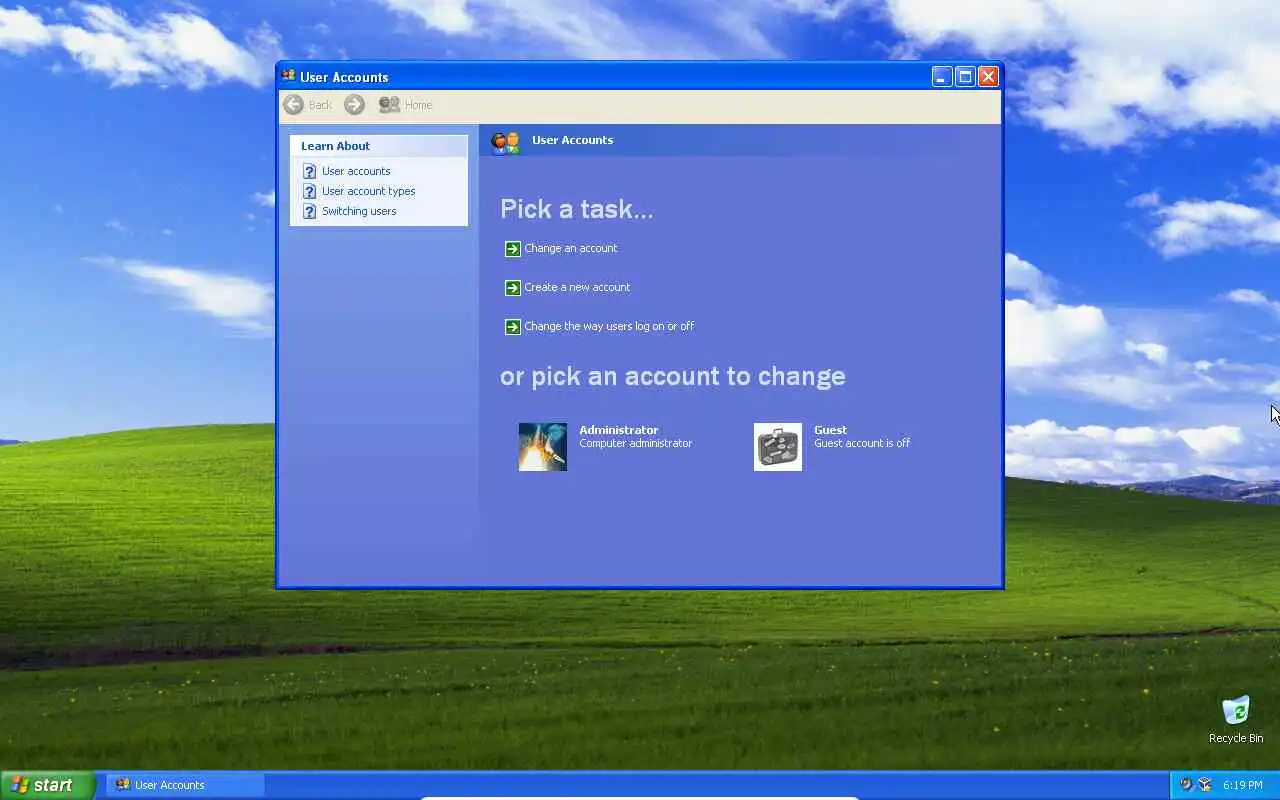Click help icon beside Switching users
Image resolution: width=1280 pixels, height=800 pixels.
pyautogui.click(x=309, y=211)
